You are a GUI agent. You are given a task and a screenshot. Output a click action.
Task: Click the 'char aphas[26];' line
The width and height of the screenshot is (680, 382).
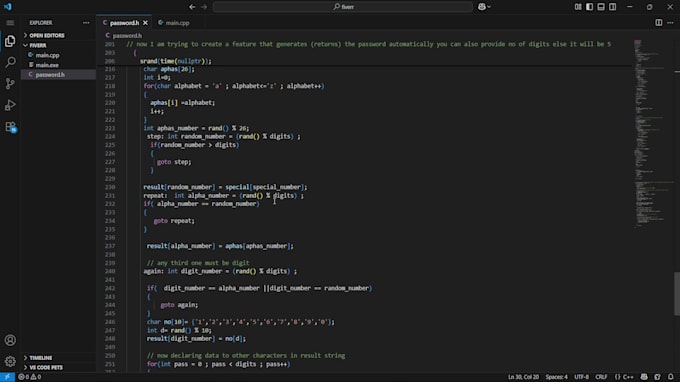click(169, 69)
